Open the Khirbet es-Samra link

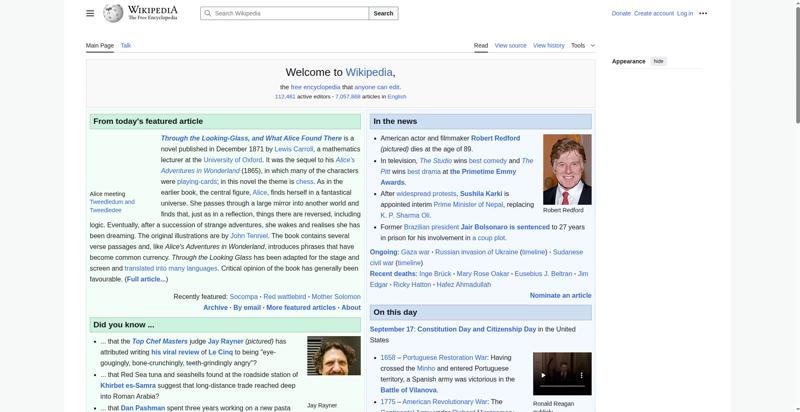[x=128, y=385]
